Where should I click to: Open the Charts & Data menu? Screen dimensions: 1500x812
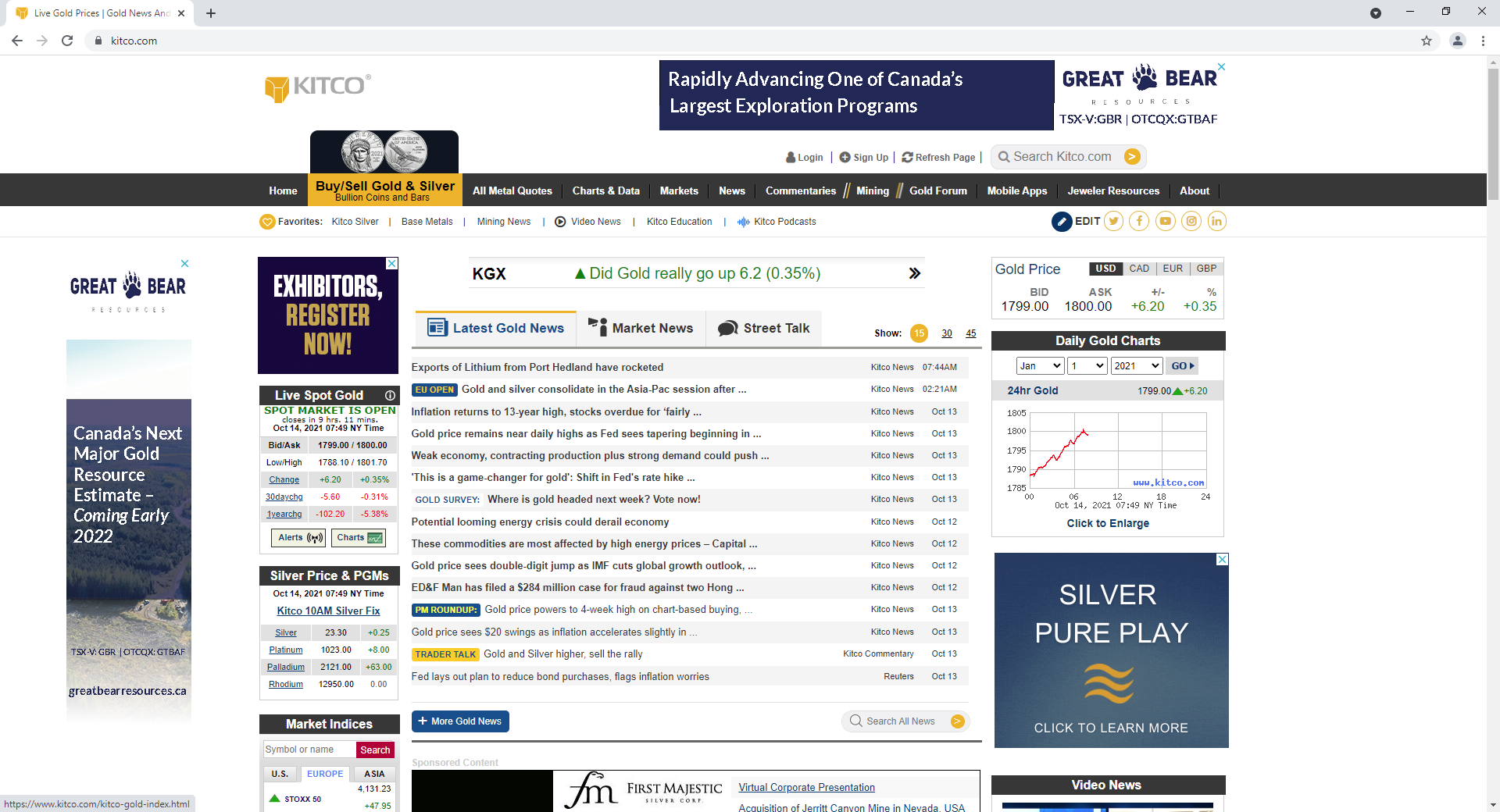pyautogui.click(x=605, y=191)
